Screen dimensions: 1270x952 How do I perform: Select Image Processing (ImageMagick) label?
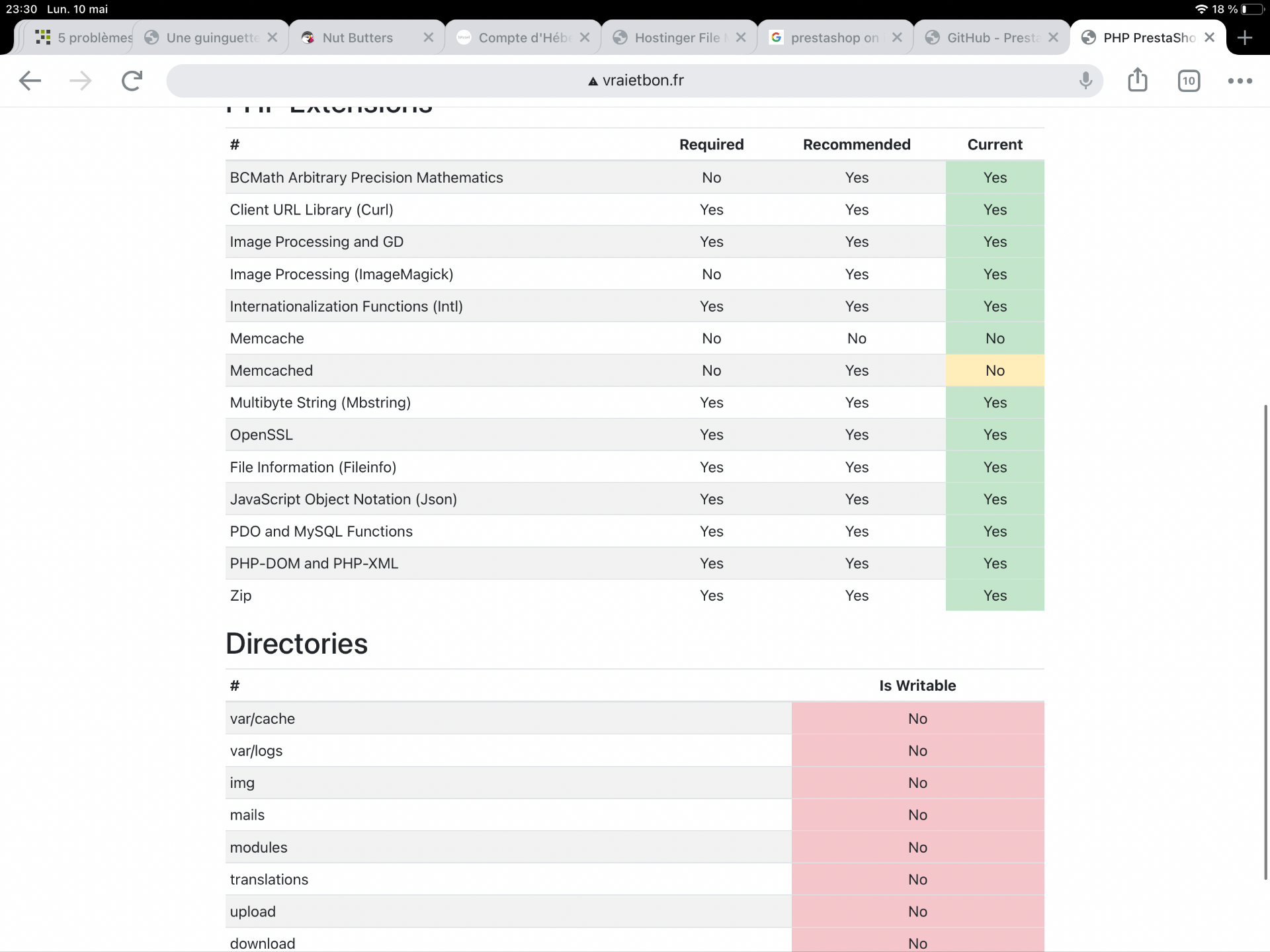pyautogui.click(x=341, y=274)
